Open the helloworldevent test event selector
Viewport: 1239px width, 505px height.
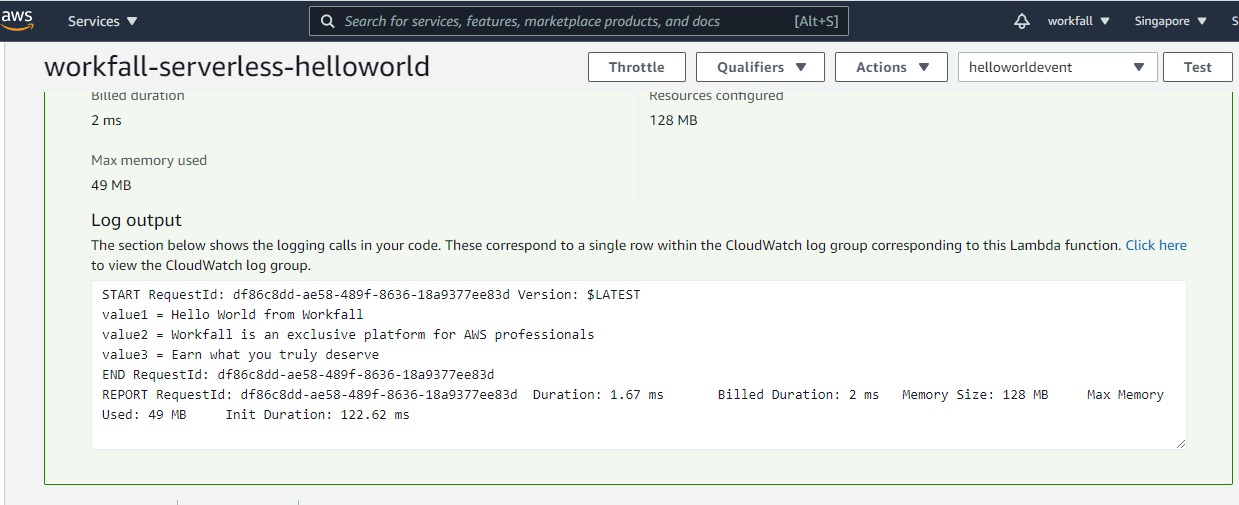[x=1057, y=67]
